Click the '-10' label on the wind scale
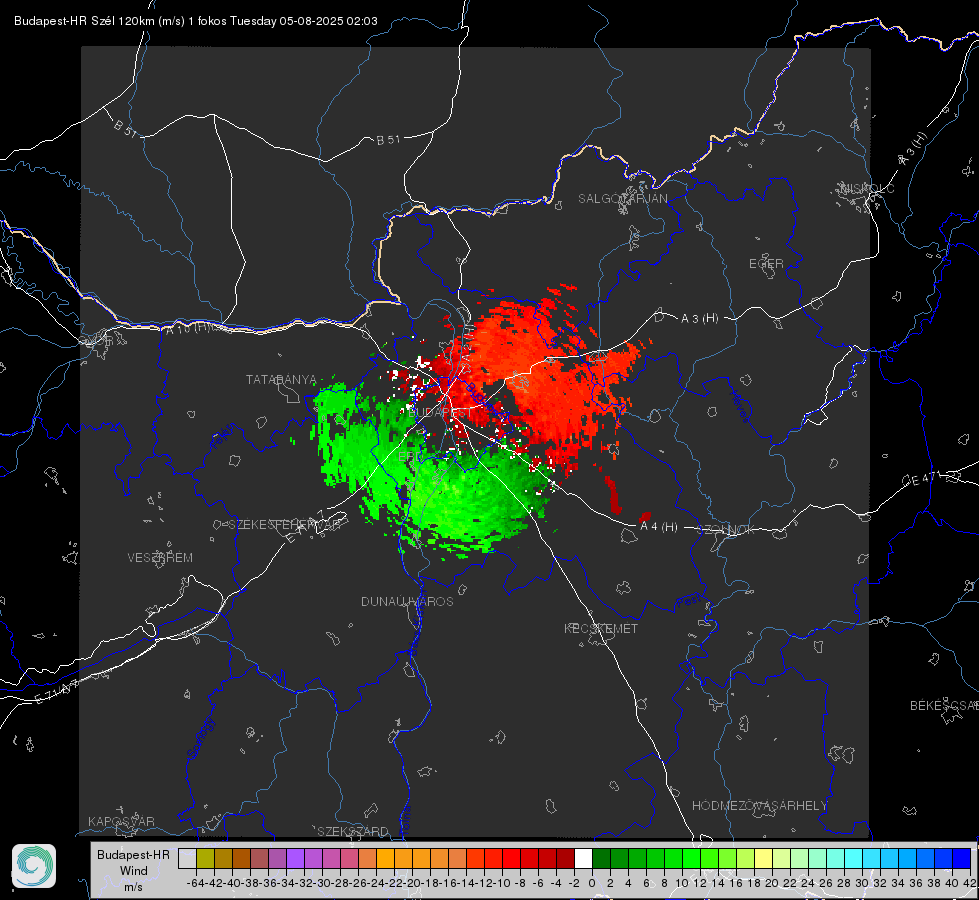979x900 pixels. [x=503, y=883]
